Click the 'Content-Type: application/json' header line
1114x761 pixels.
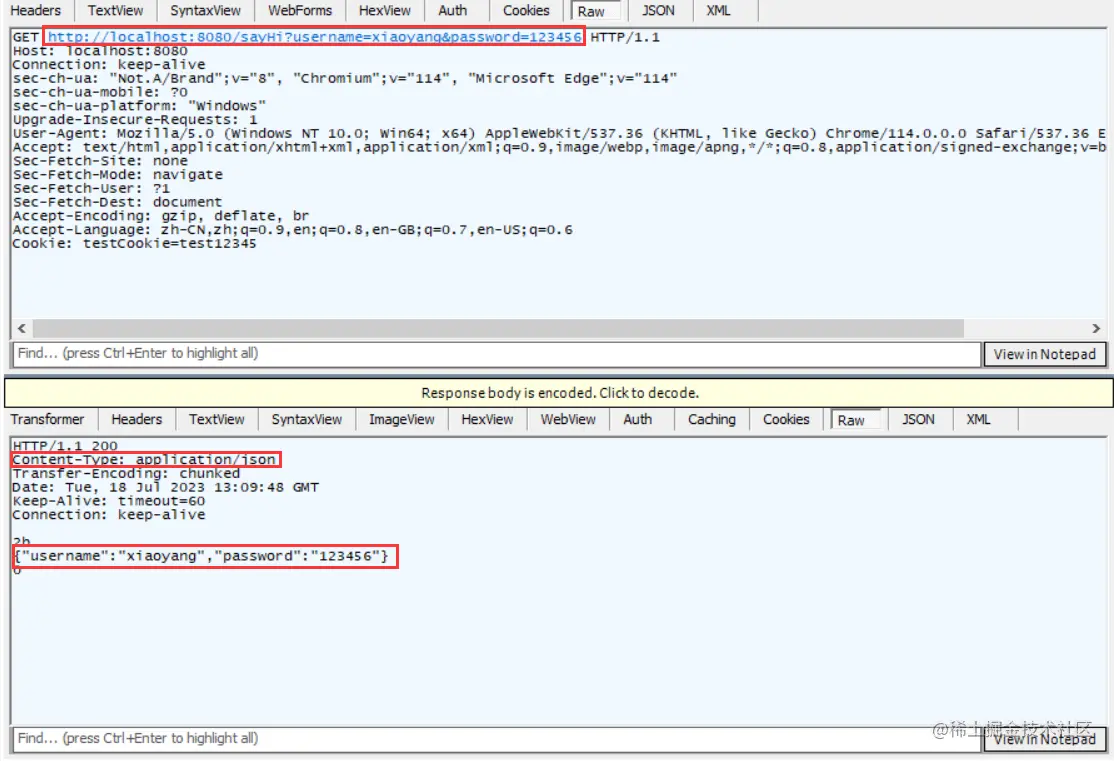[144, 460]
